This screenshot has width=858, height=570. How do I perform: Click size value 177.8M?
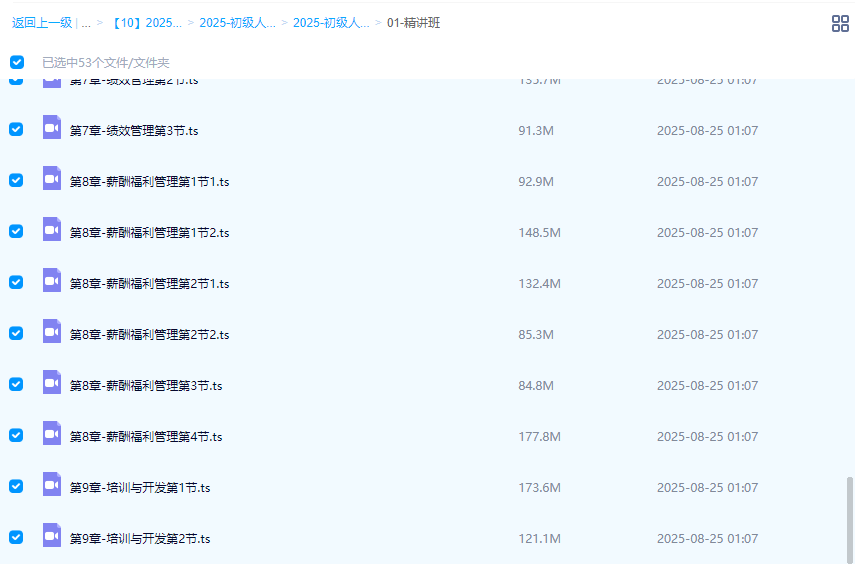click(539, 437)
